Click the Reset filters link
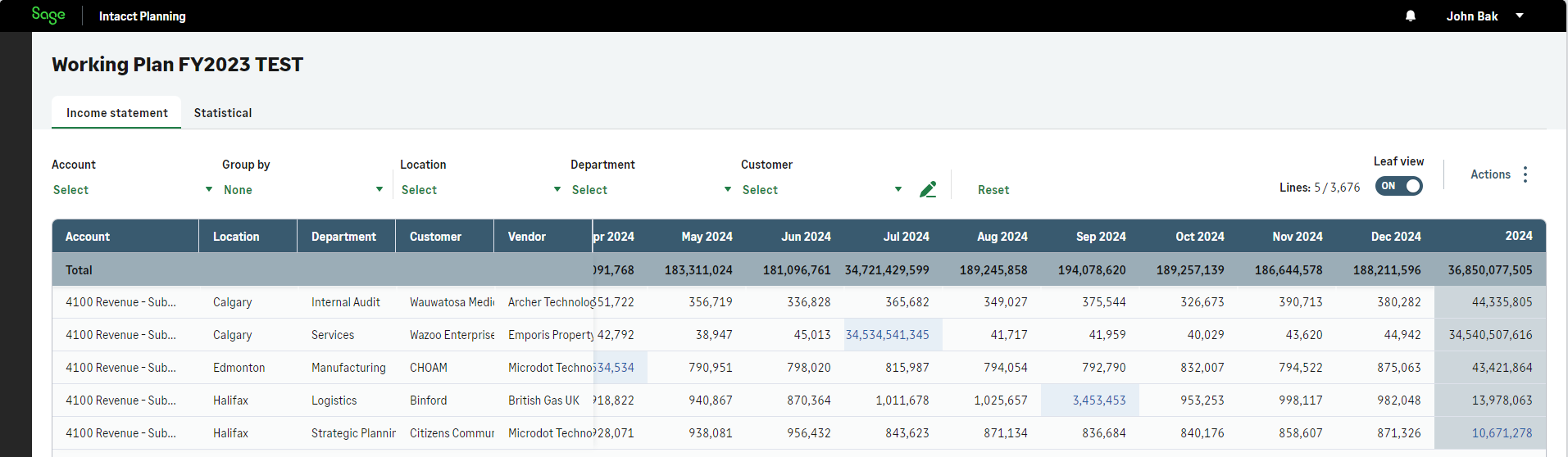The height and width of the screenshot is (457, 1568). pos(993,190)
